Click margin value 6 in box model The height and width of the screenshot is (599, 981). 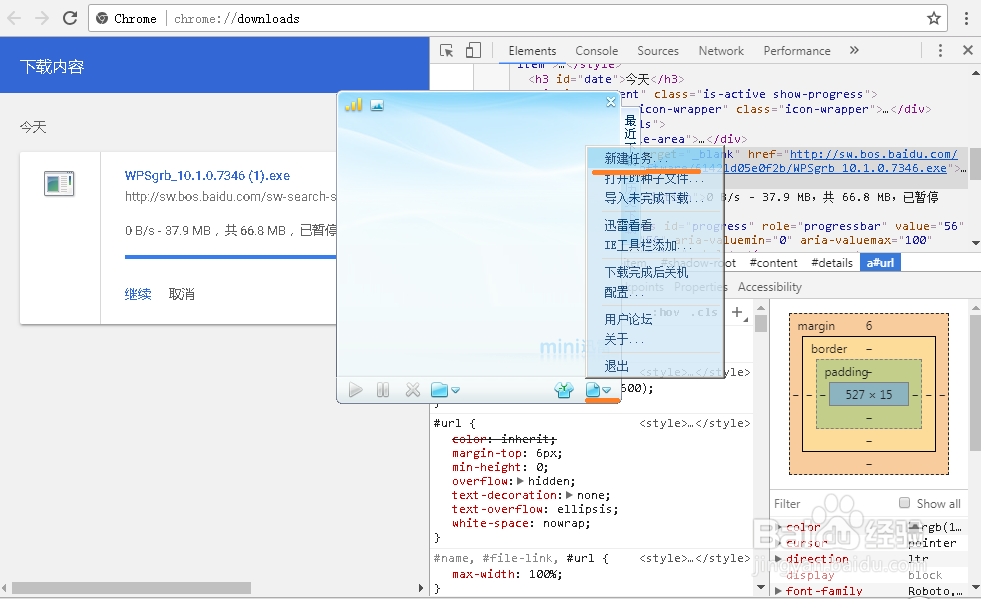coord(868,325)
